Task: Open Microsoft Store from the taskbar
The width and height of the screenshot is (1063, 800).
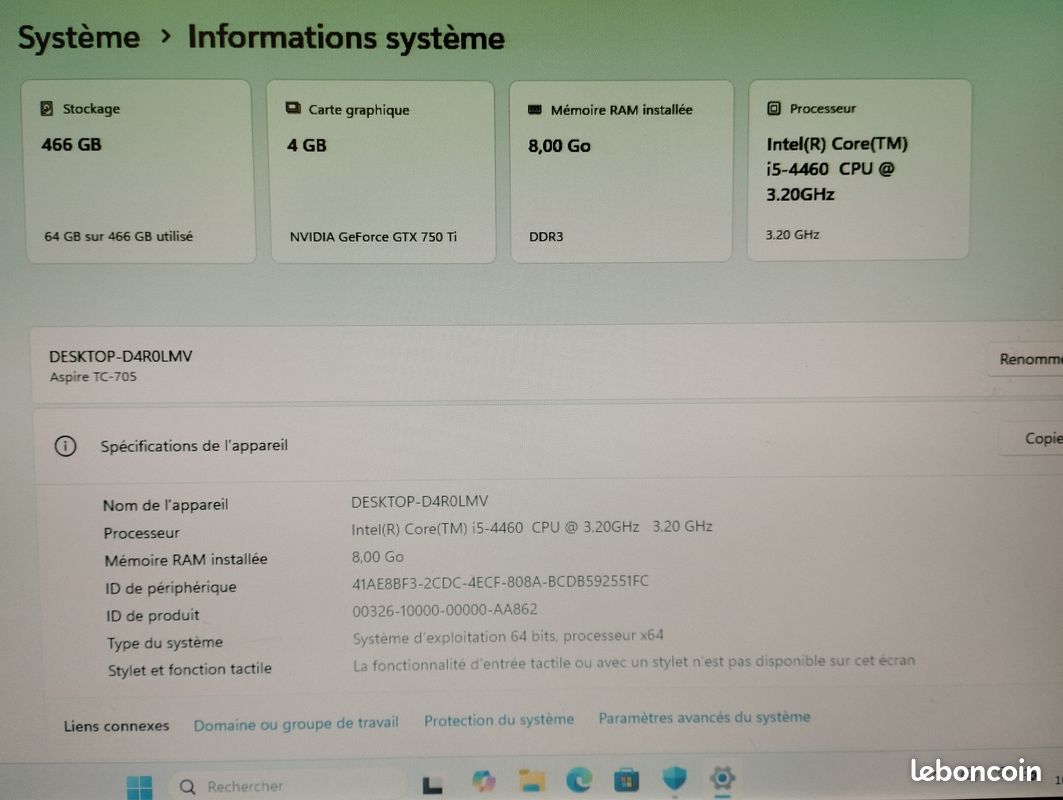Action: [x=626, y=780]
